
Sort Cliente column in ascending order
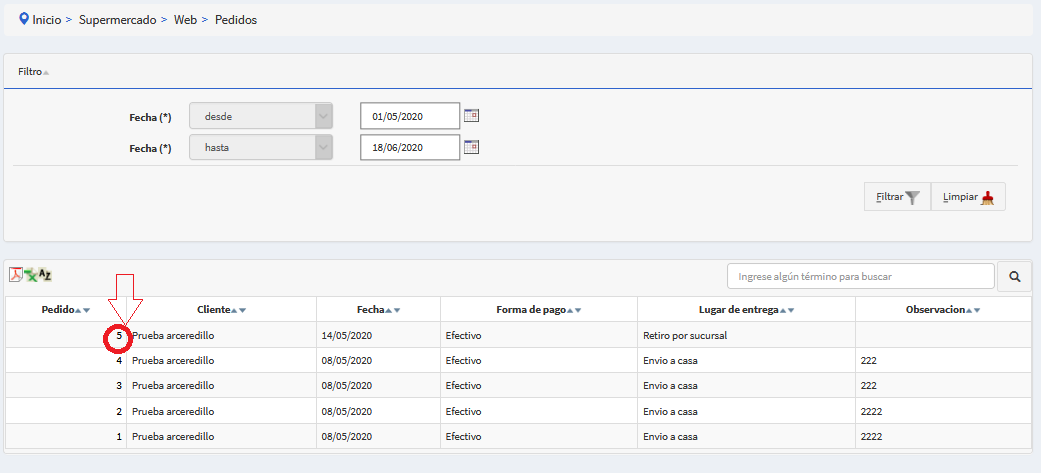pos(234,311)
